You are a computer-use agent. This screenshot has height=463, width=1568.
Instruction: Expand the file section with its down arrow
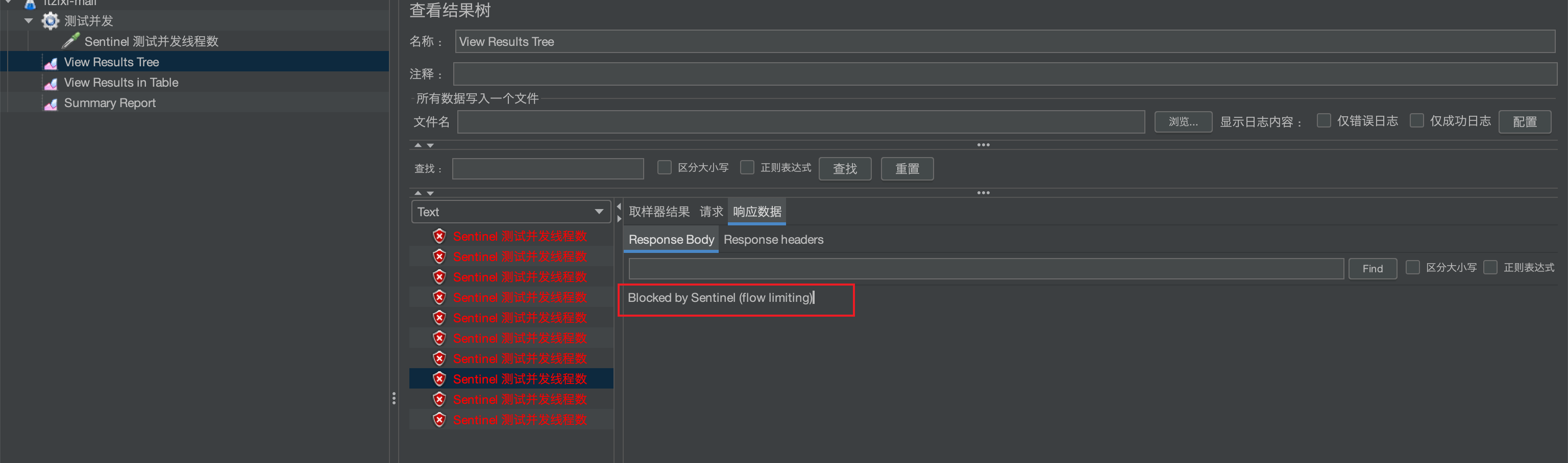(430, 145)
